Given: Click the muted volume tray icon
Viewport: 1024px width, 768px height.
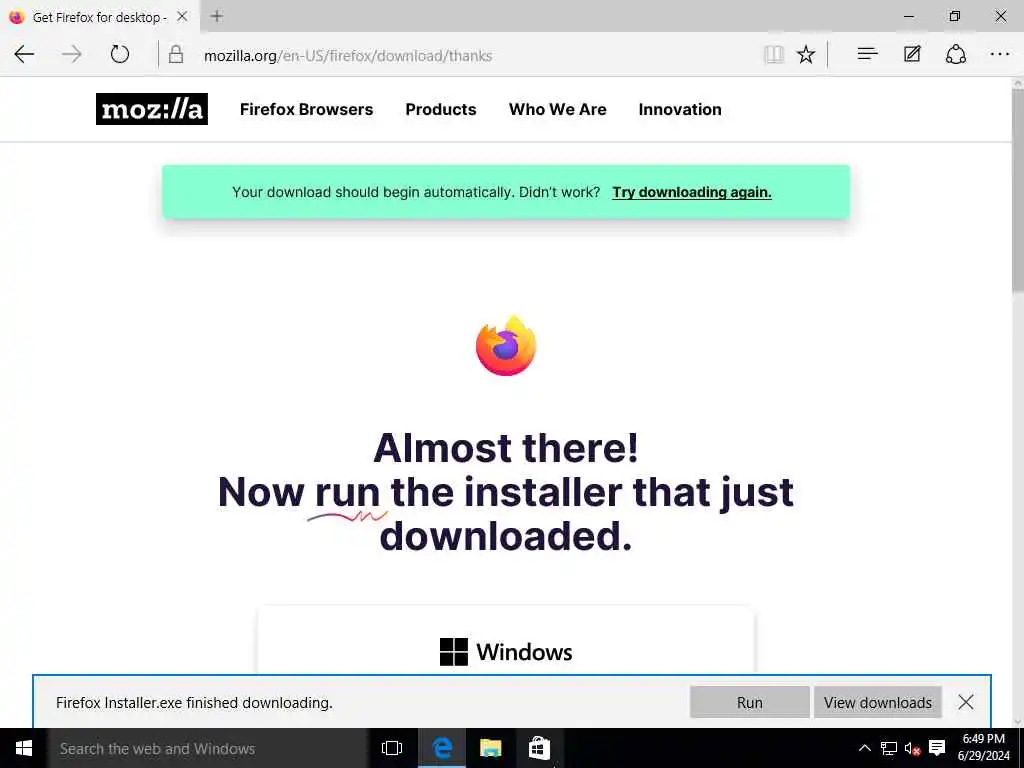Looking at the screenshot, I should [x=912, y=748].
